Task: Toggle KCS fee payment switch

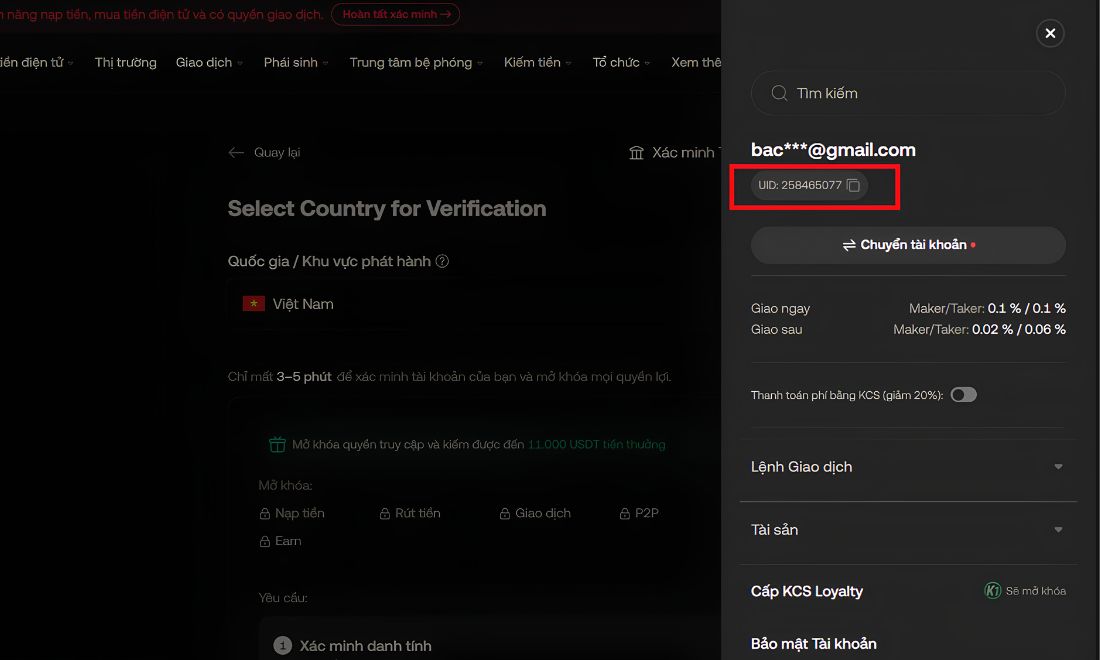Action: 963,395
